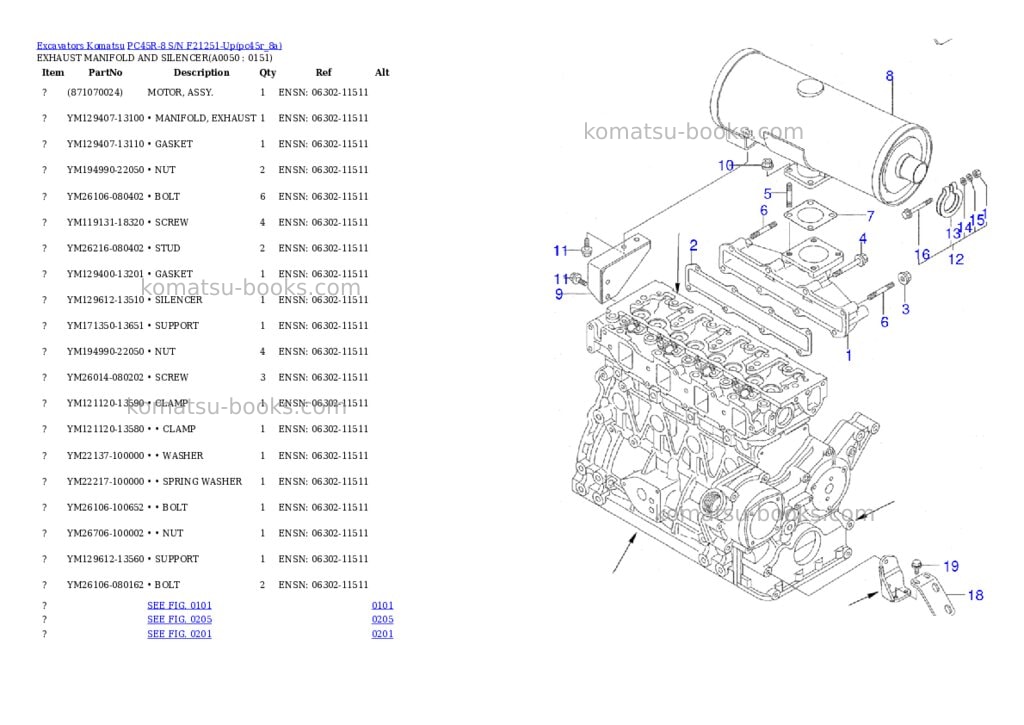This screenshot has width=1024, height=725.
Task: Select part number YM26106-080402
Action: point(105,197)
